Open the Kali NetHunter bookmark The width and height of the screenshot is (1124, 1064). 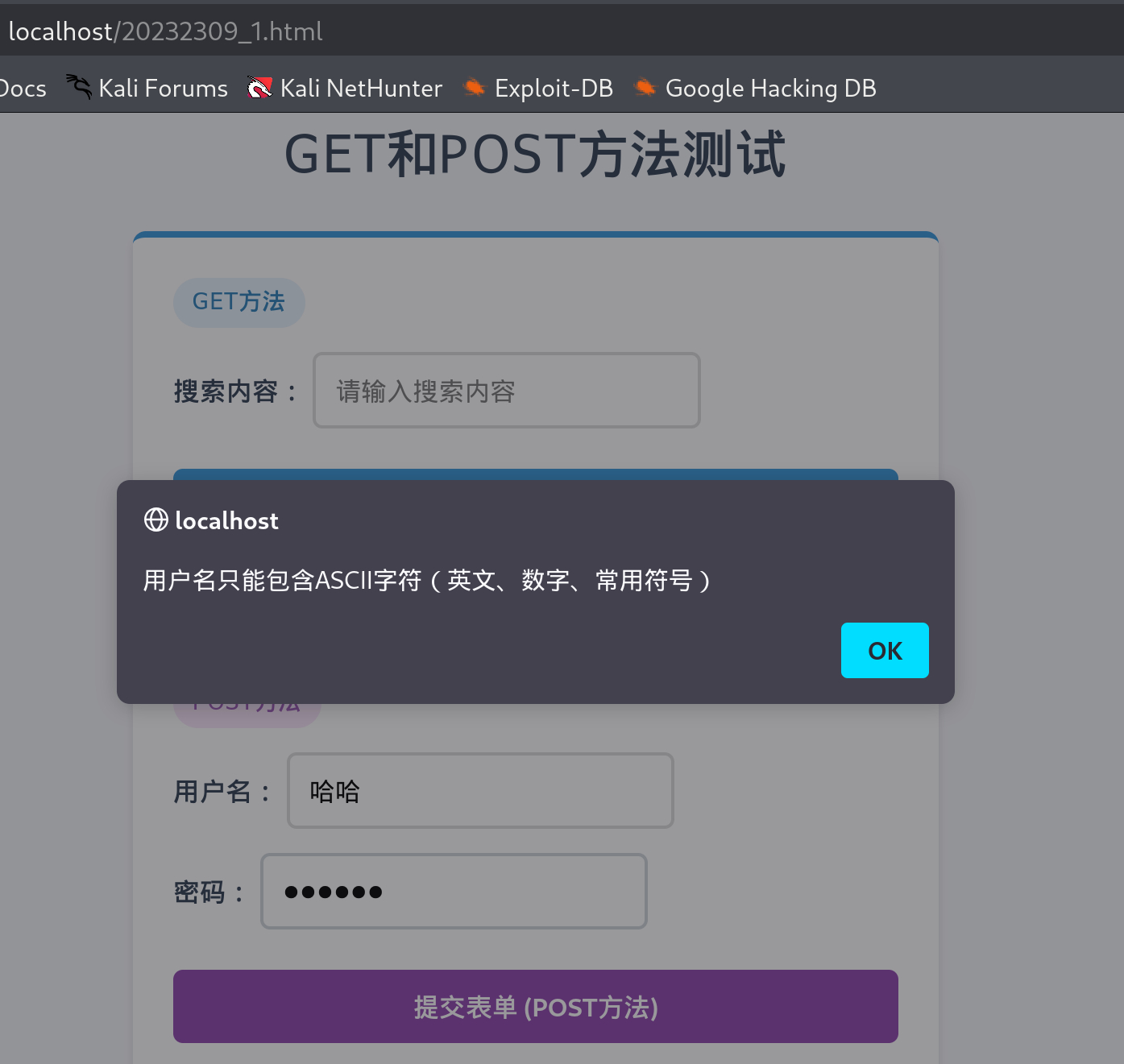click(345, 88)
